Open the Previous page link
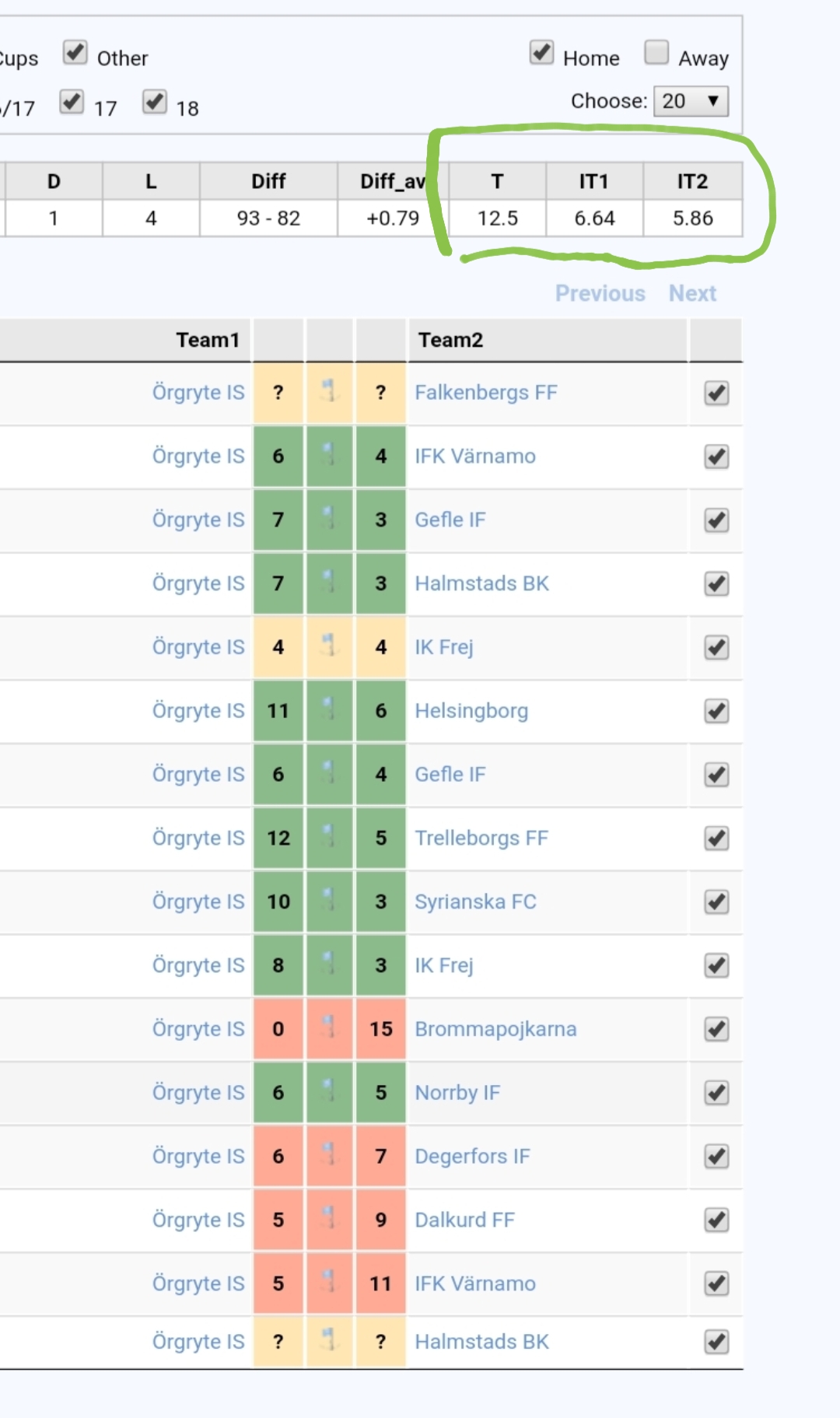The width and height of the screenshot is (840, 1418). point(600,293)
